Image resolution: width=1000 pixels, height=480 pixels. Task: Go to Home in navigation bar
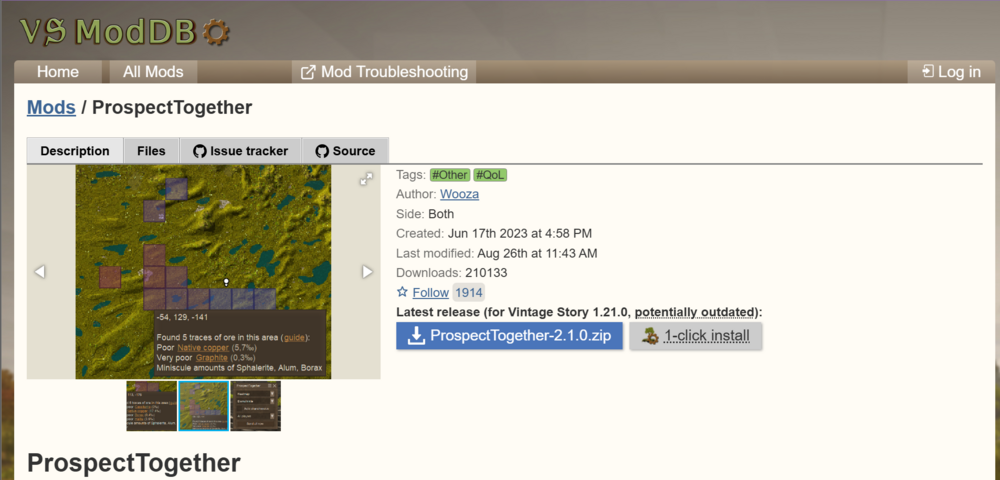(58, 72)
